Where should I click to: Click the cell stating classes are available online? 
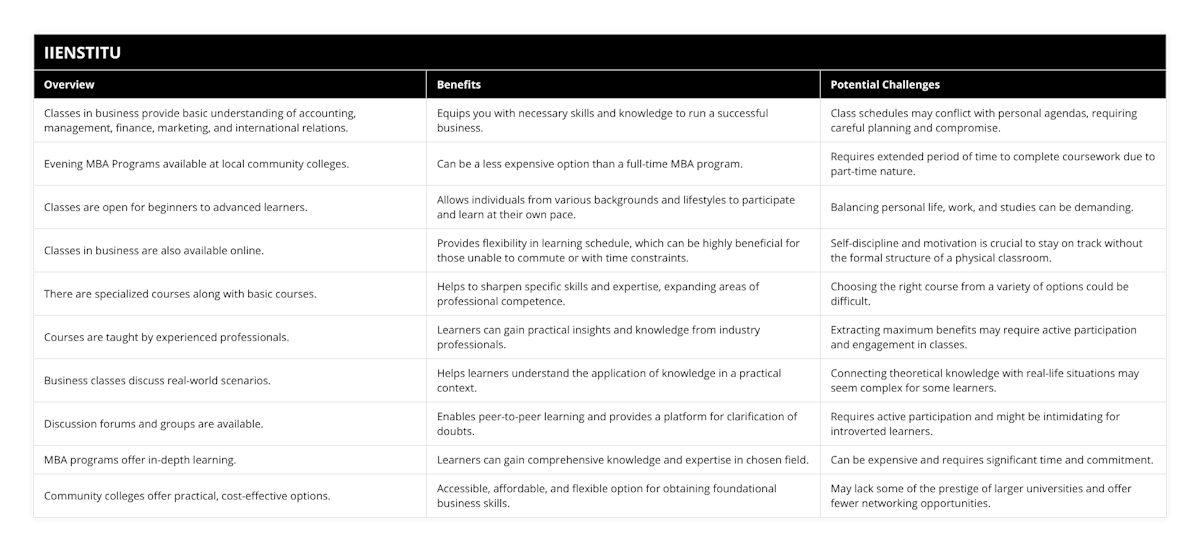[x=230, y=251]
